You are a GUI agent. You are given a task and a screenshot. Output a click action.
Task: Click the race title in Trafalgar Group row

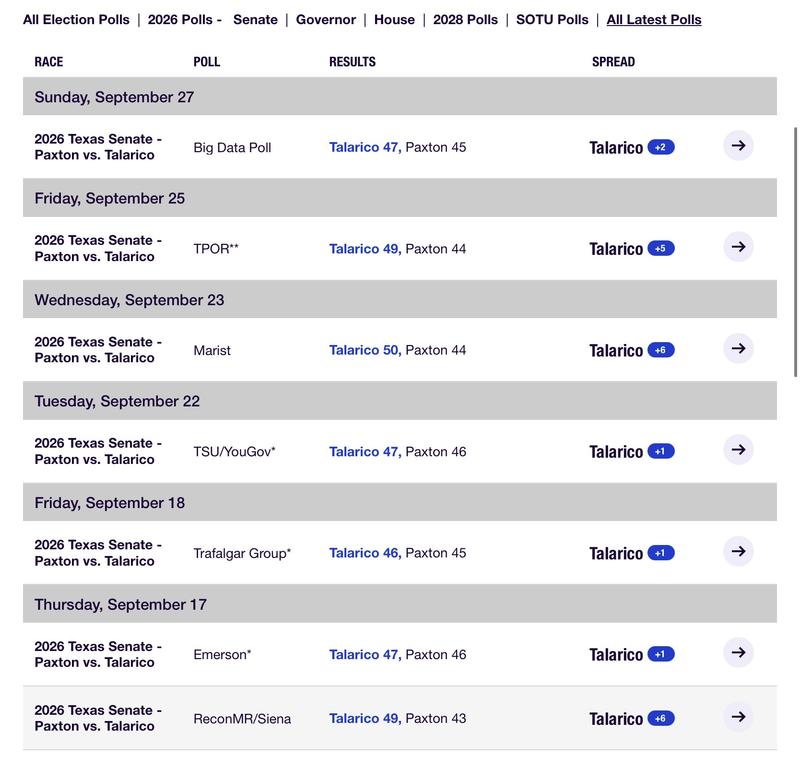pyautogui.click(x=98, y=553)
